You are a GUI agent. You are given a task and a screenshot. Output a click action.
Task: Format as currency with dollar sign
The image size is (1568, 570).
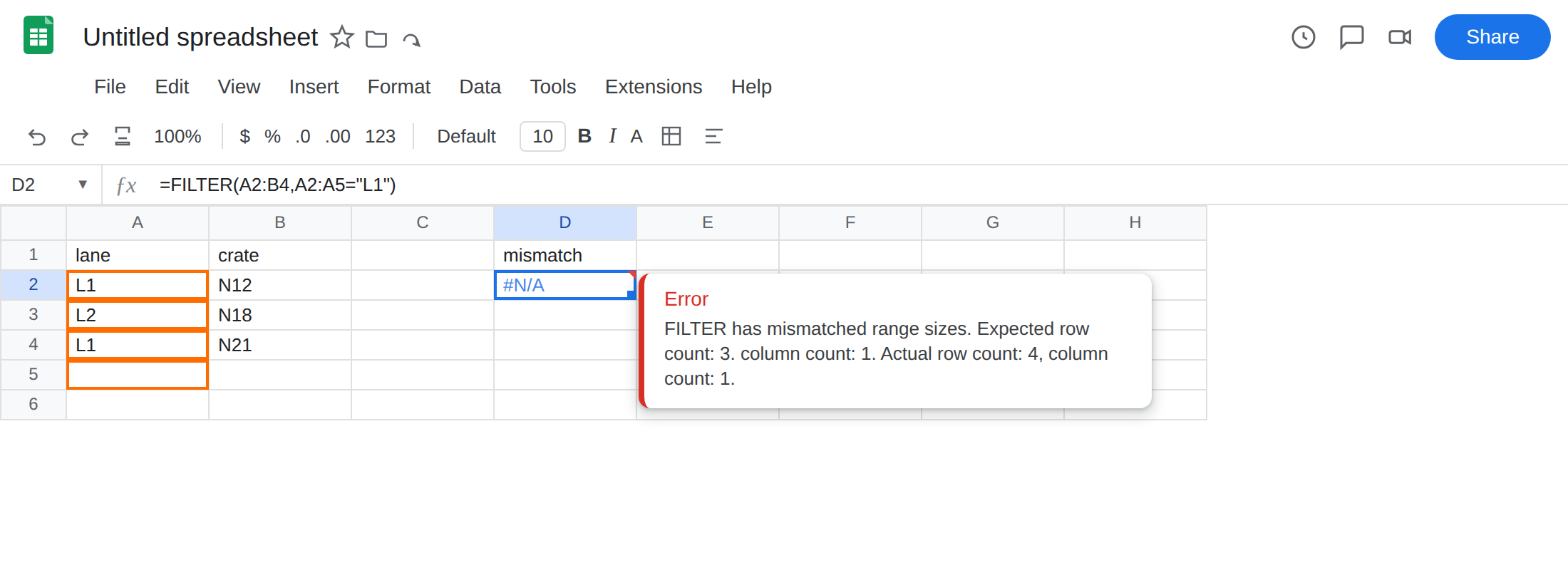[244, 136]
